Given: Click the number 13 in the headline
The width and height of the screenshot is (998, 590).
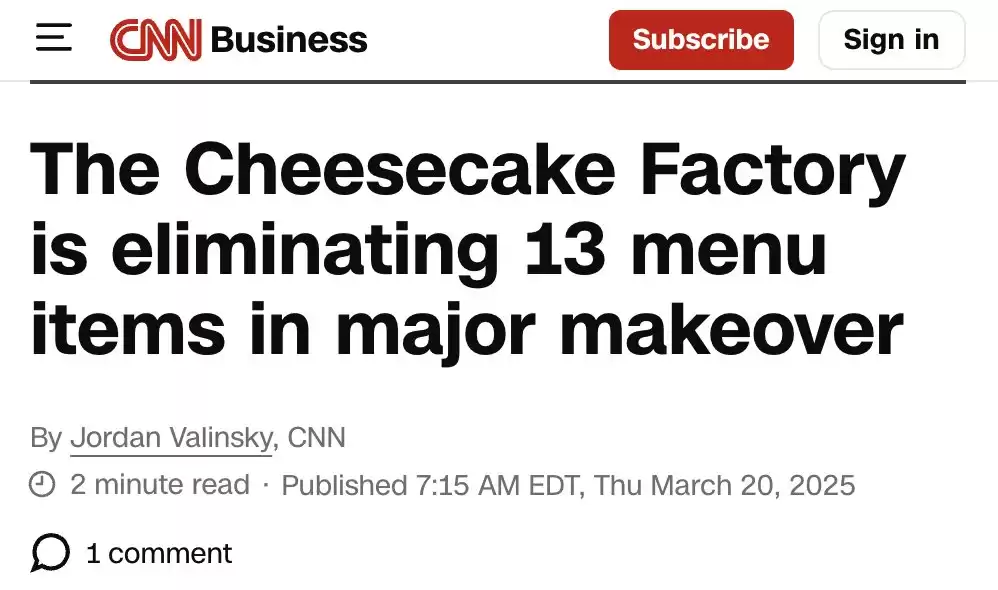Looking at the screenshot, I should pyautogui.click(x=565, y=249).
